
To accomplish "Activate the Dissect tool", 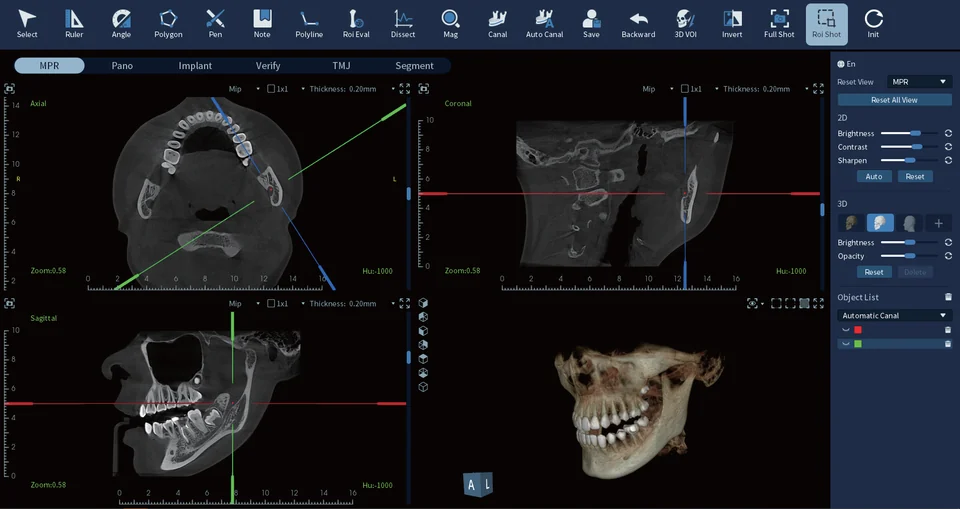I will (403, 25).
